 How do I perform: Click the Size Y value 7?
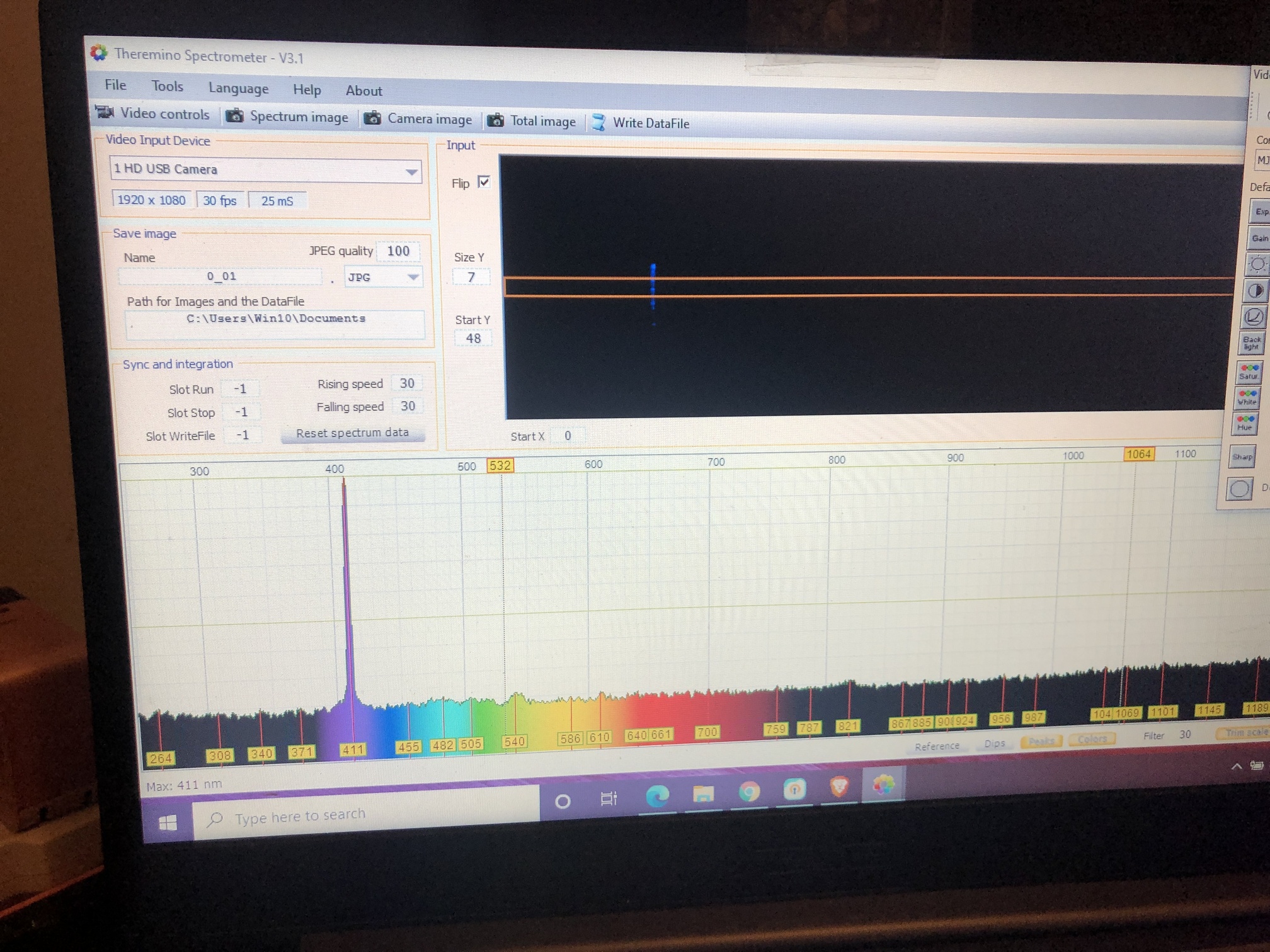click(x=471, y=277)
